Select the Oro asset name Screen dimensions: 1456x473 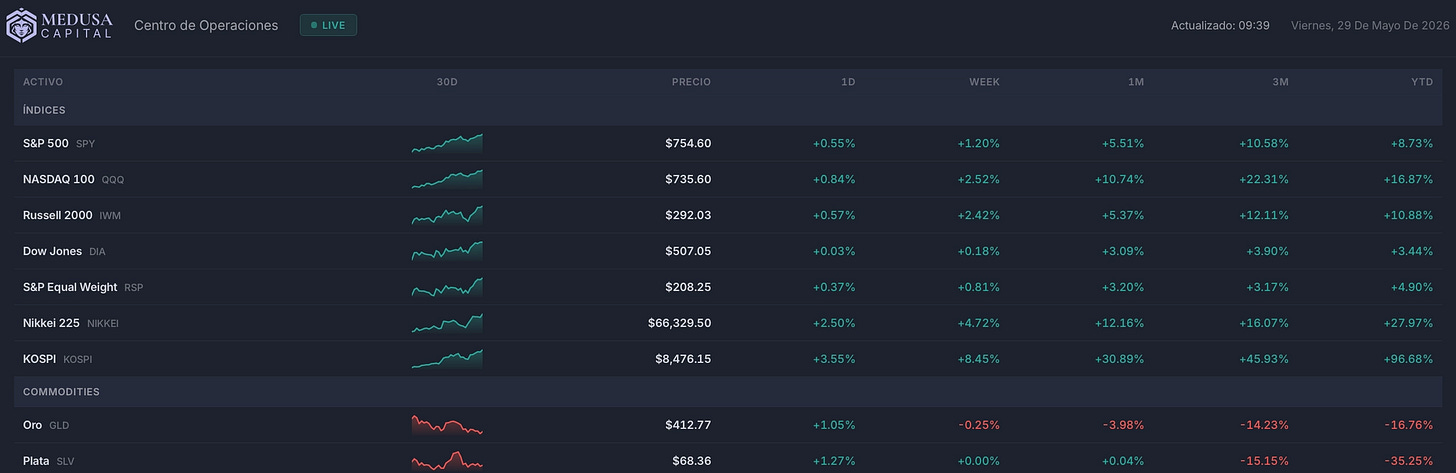[33, 425]
